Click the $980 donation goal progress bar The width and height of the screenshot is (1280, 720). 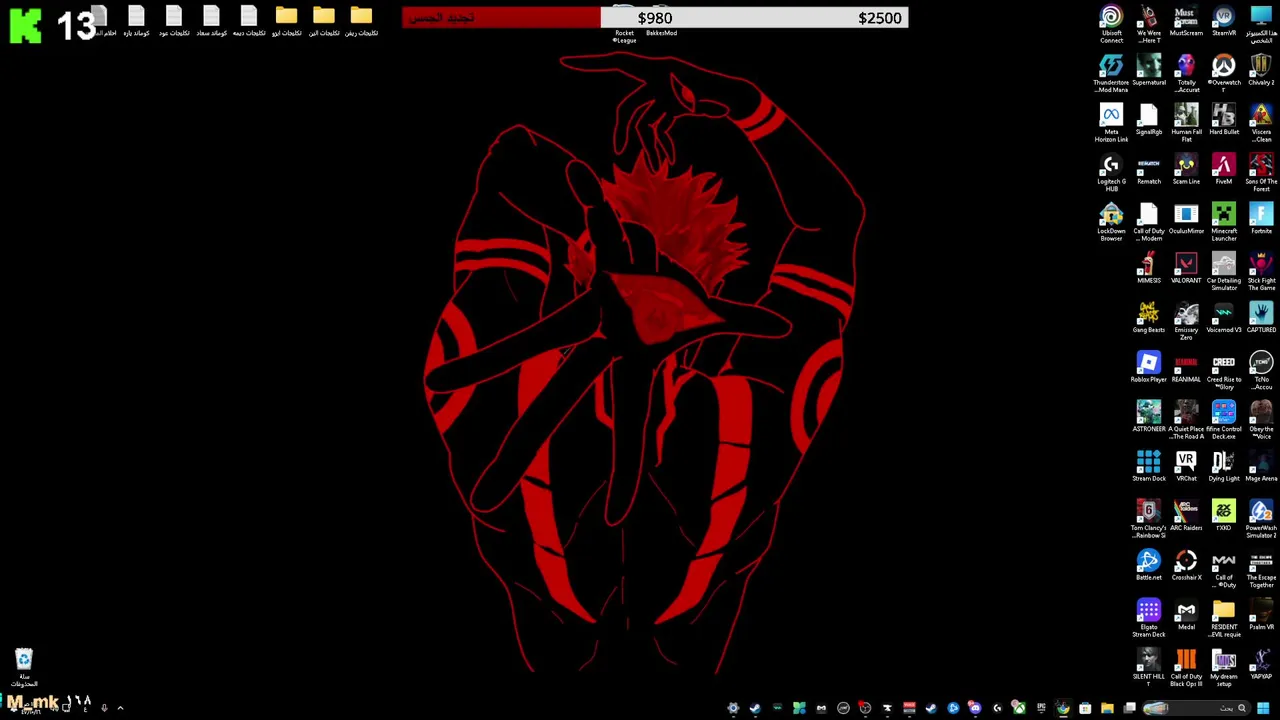(x=655, y=17)
